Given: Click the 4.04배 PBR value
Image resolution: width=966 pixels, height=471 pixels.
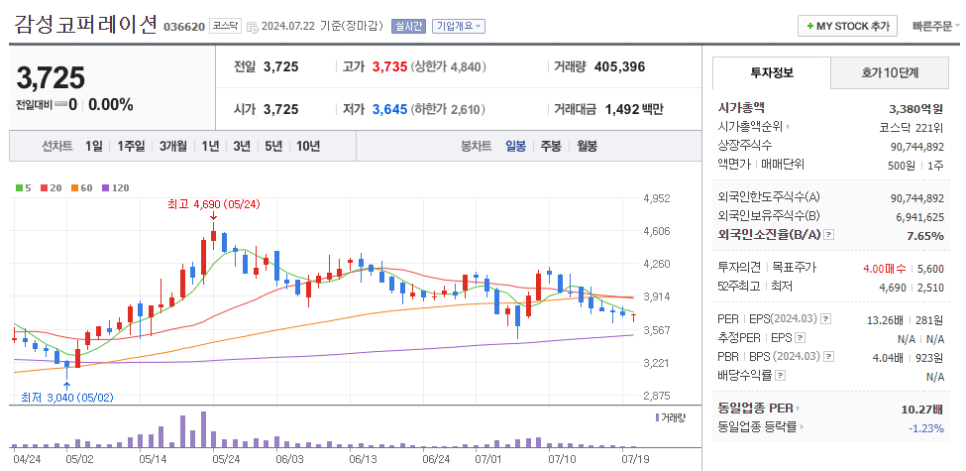Looking at the screenshot, I should click(890, 356).
